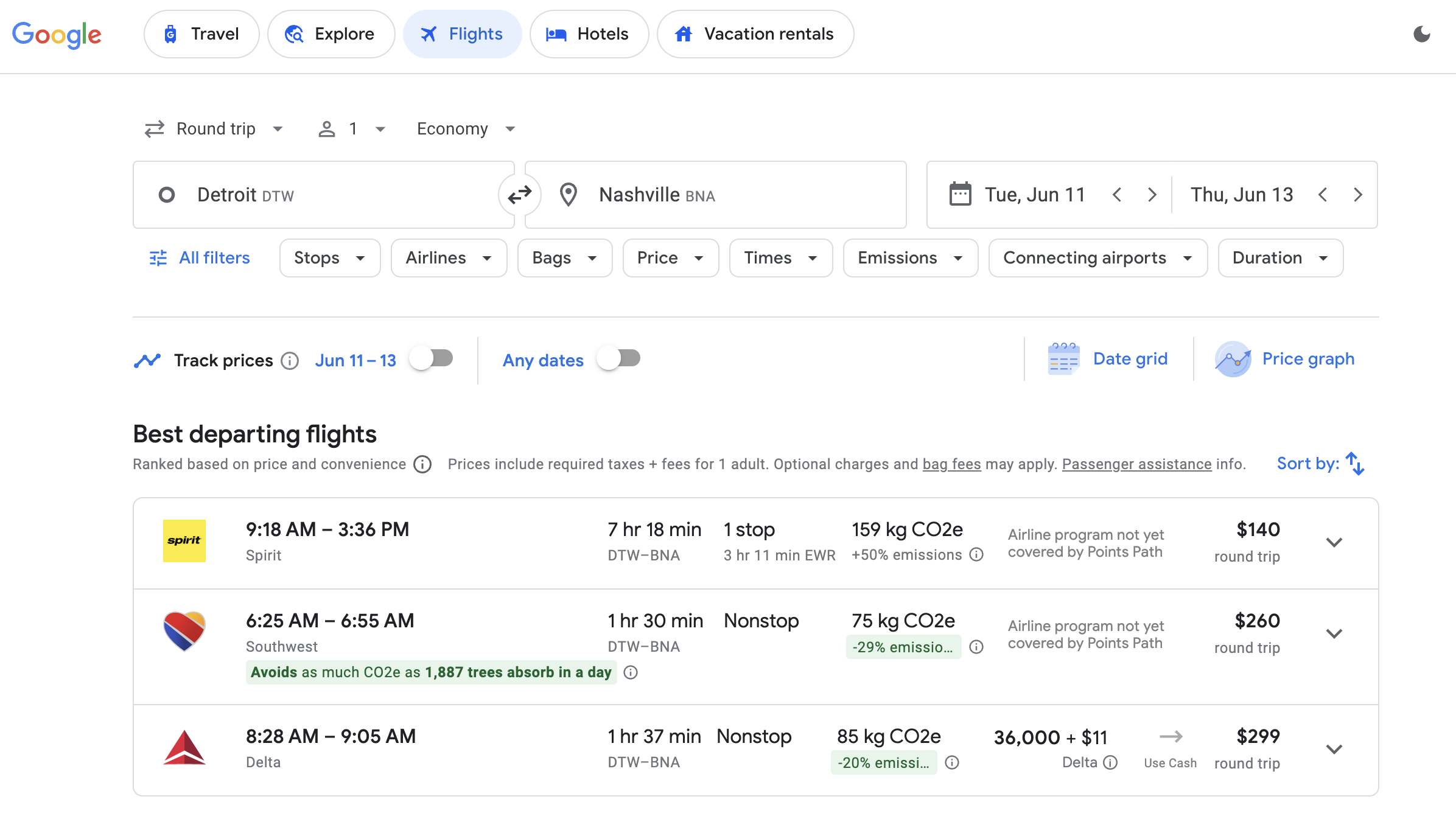This screenshot has width=1456, height=819.
Task: Open the Emissions filter dropdown
Action: pos(911,258)
